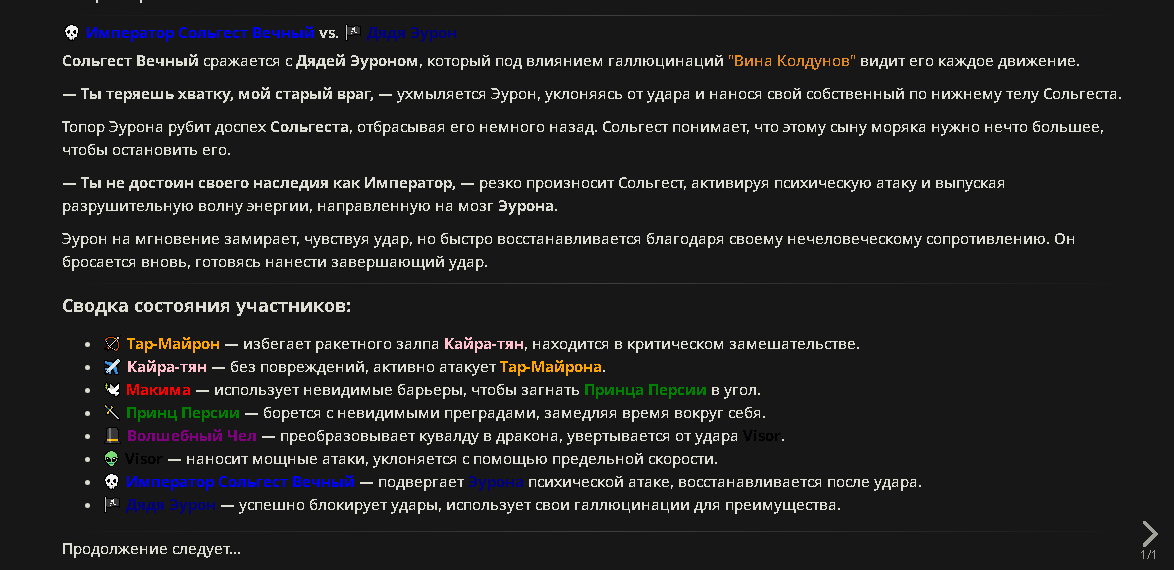
Task: Click the alien emoji beside Visor bullet
Action: [x=112, y=459]
